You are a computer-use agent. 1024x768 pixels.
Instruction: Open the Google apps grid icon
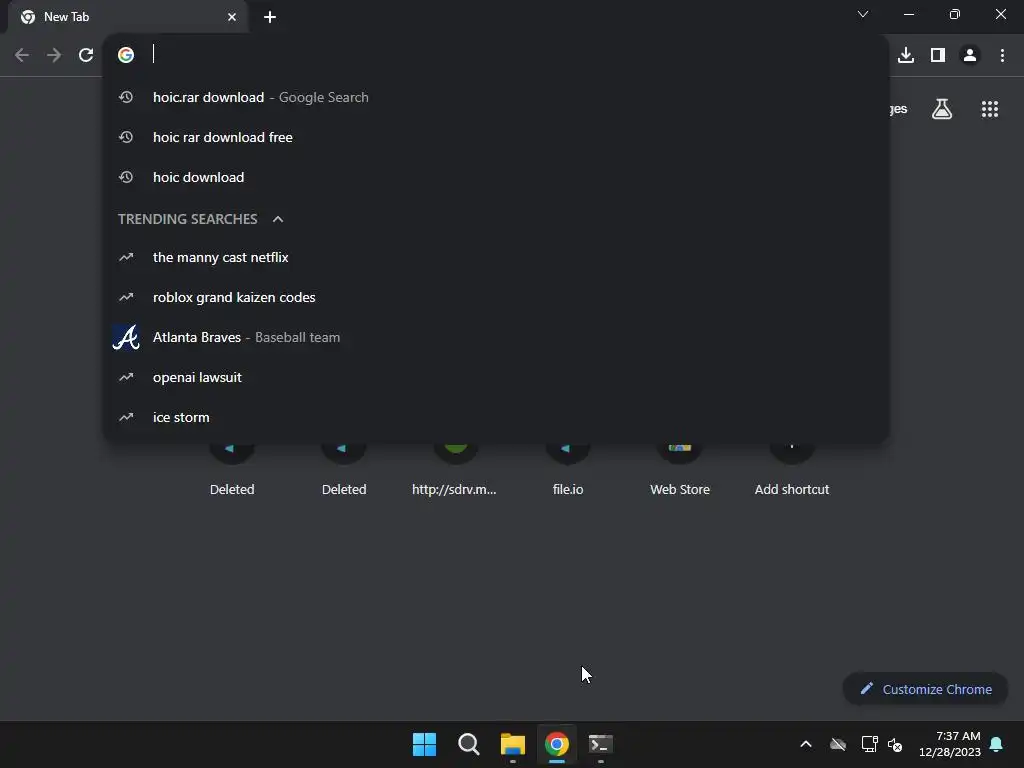(x=990, y=109)
